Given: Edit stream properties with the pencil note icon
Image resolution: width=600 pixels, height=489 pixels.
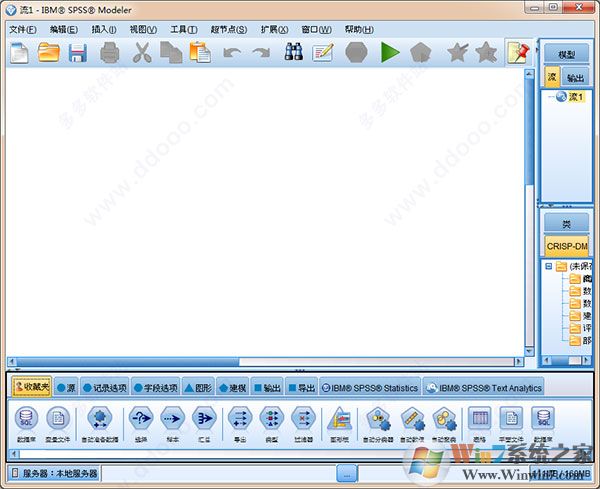Looking at the screenshot, I should tap(323, 53).
